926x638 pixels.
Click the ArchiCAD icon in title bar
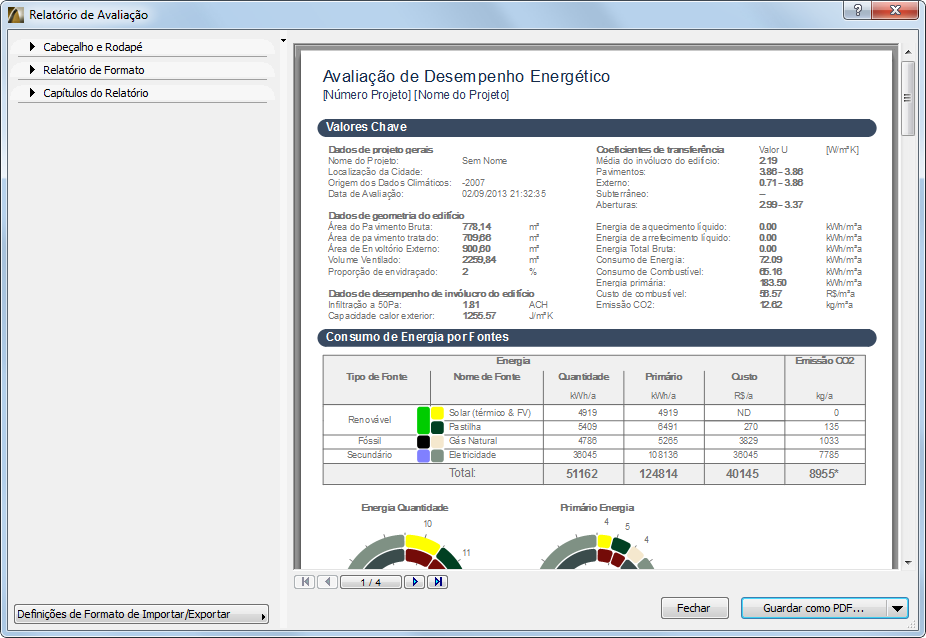tap(15, 15)
